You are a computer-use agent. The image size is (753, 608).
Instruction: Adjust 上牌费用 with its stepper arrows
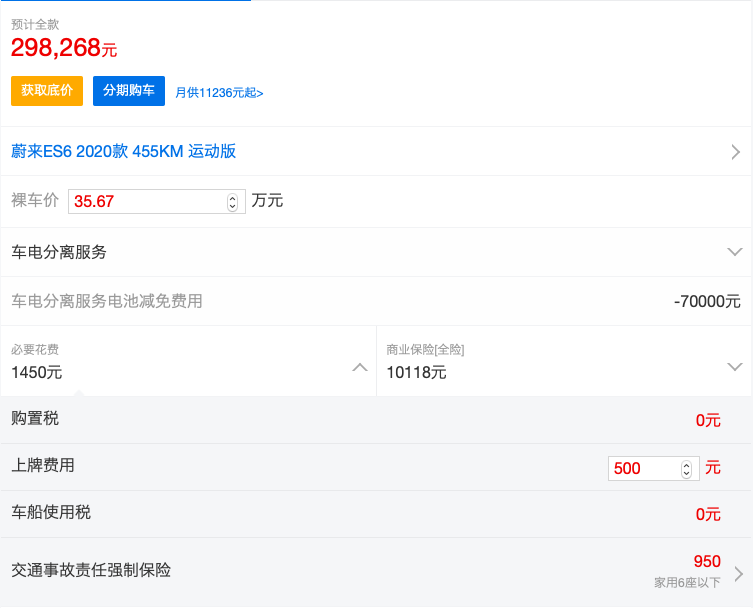(x=686, y=469)
